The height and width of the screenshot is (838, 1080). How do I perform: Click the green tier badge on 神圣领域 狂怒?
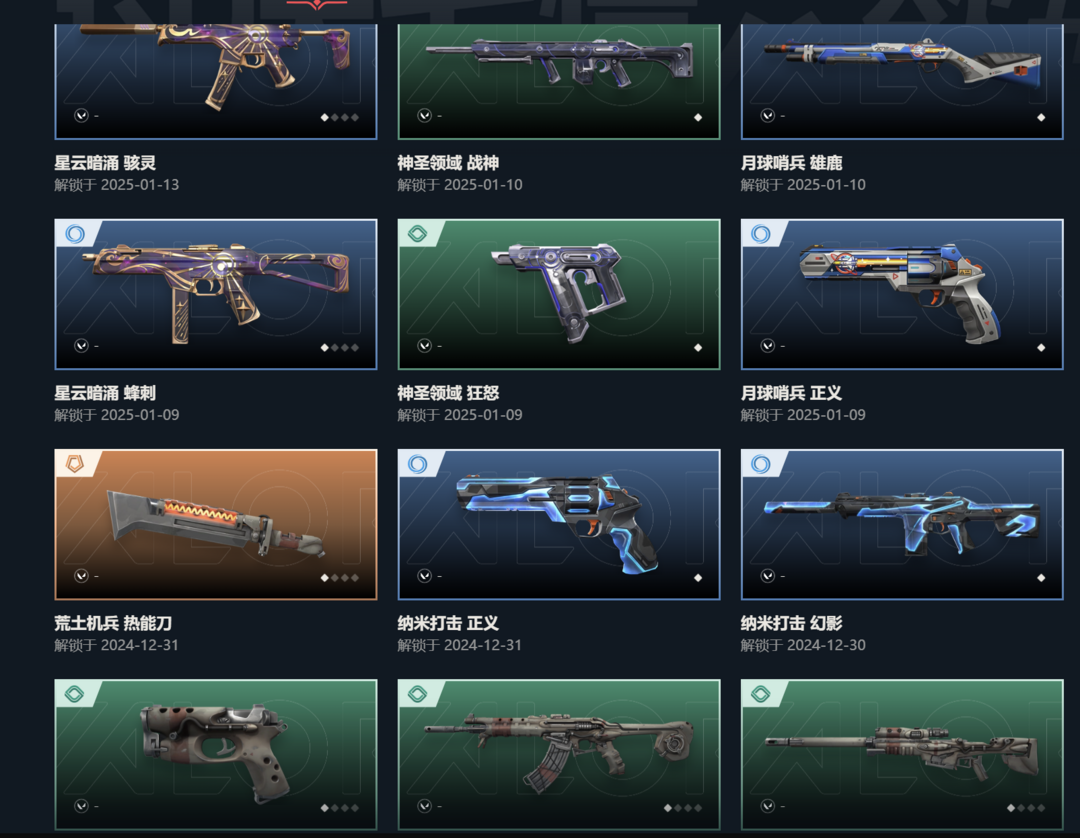point(417,234)
